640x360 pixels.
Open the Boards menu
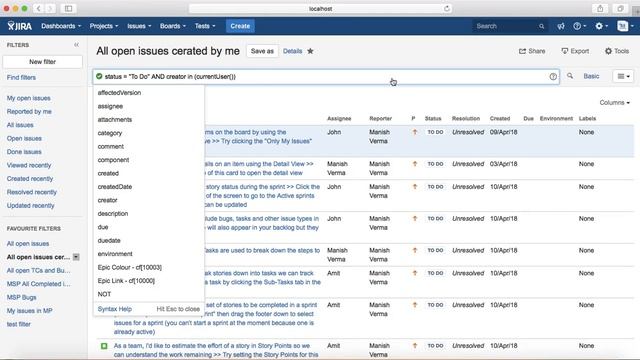[x=173, y=26]
